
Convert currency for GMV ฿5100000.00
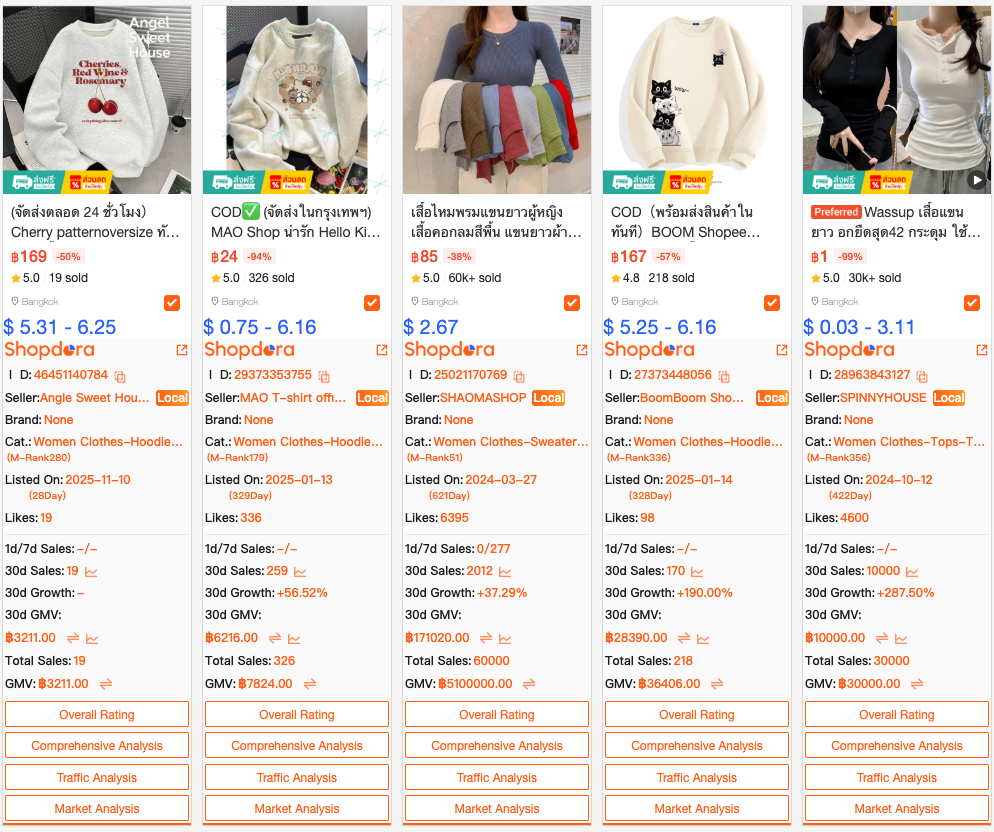[x=529, y=684]
